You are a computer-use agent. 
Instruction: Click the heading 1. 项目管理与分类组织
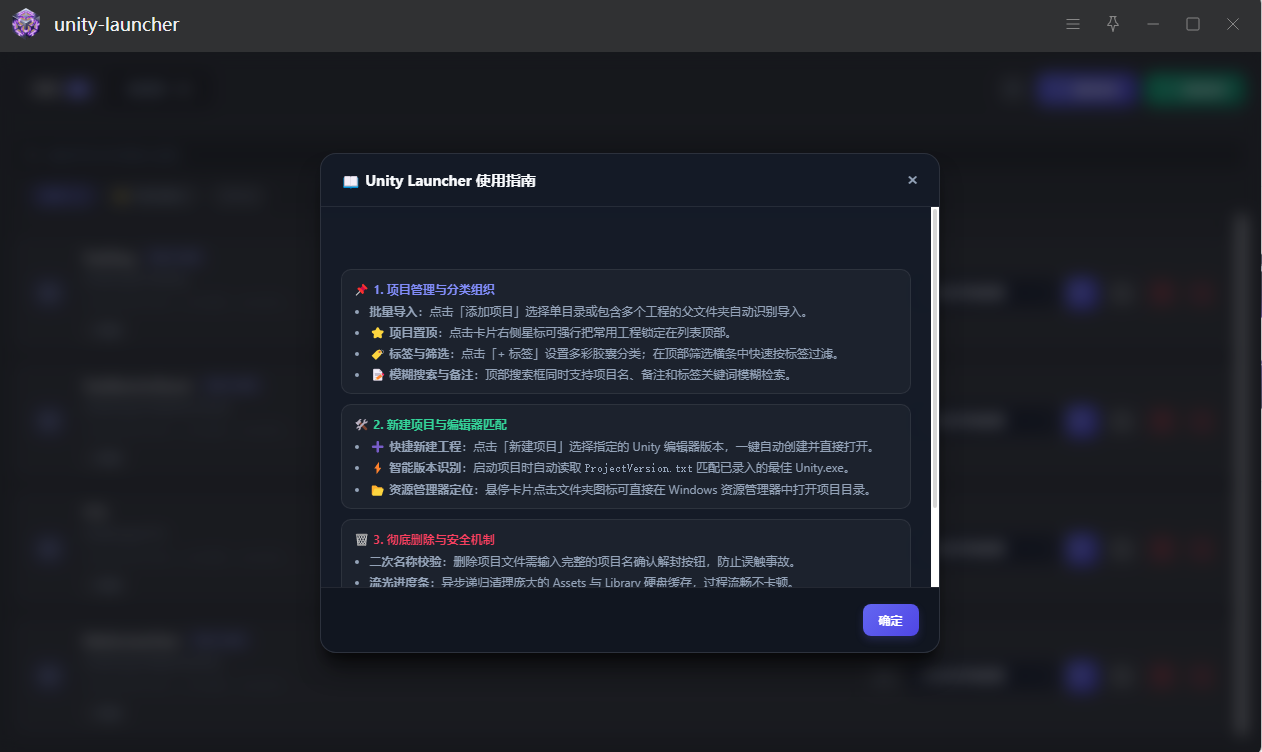(x=433, y=290)
